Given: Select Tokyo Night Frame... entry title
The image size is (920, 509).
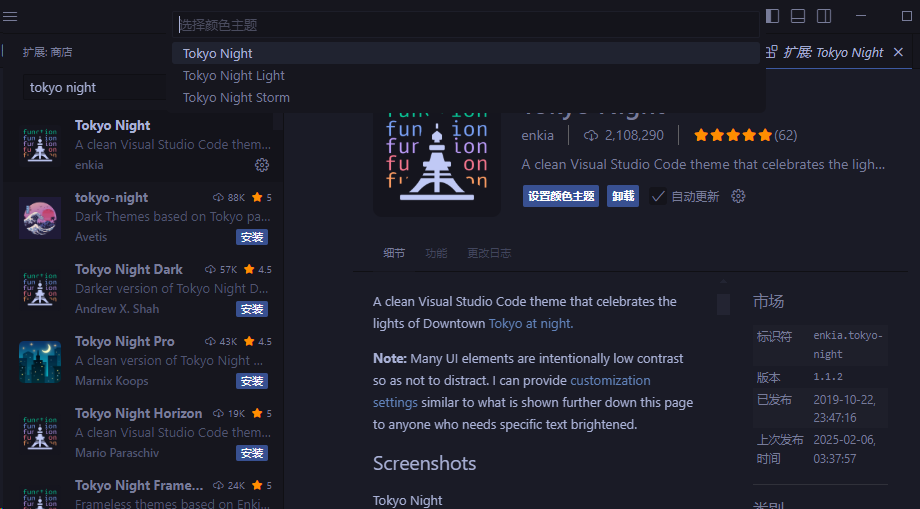Looking at the screenshot, I should tap(139, 486).
